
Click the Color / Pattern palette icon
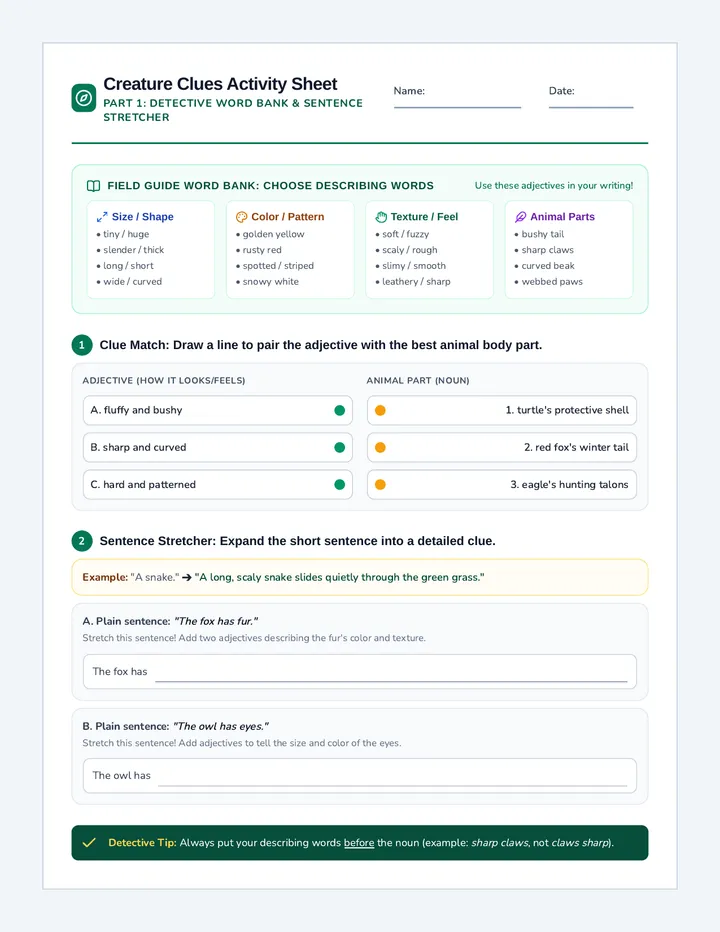pos(241,217)
